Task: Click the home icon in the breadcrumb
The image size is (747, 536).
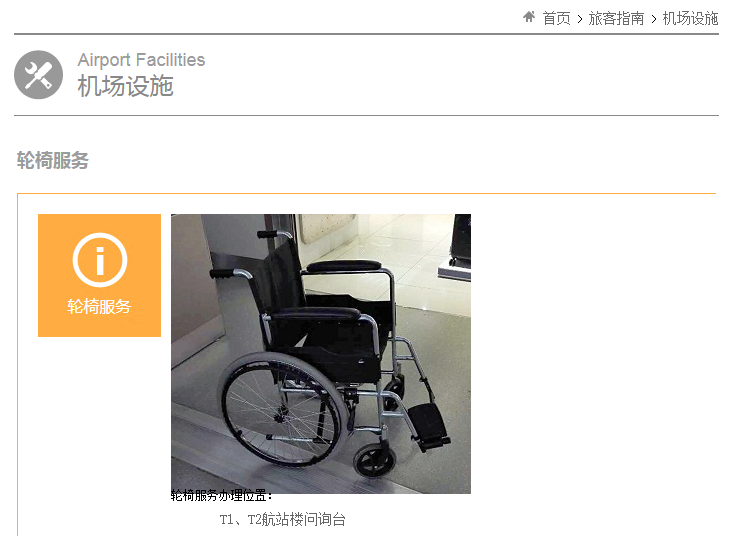Action: 529,17
